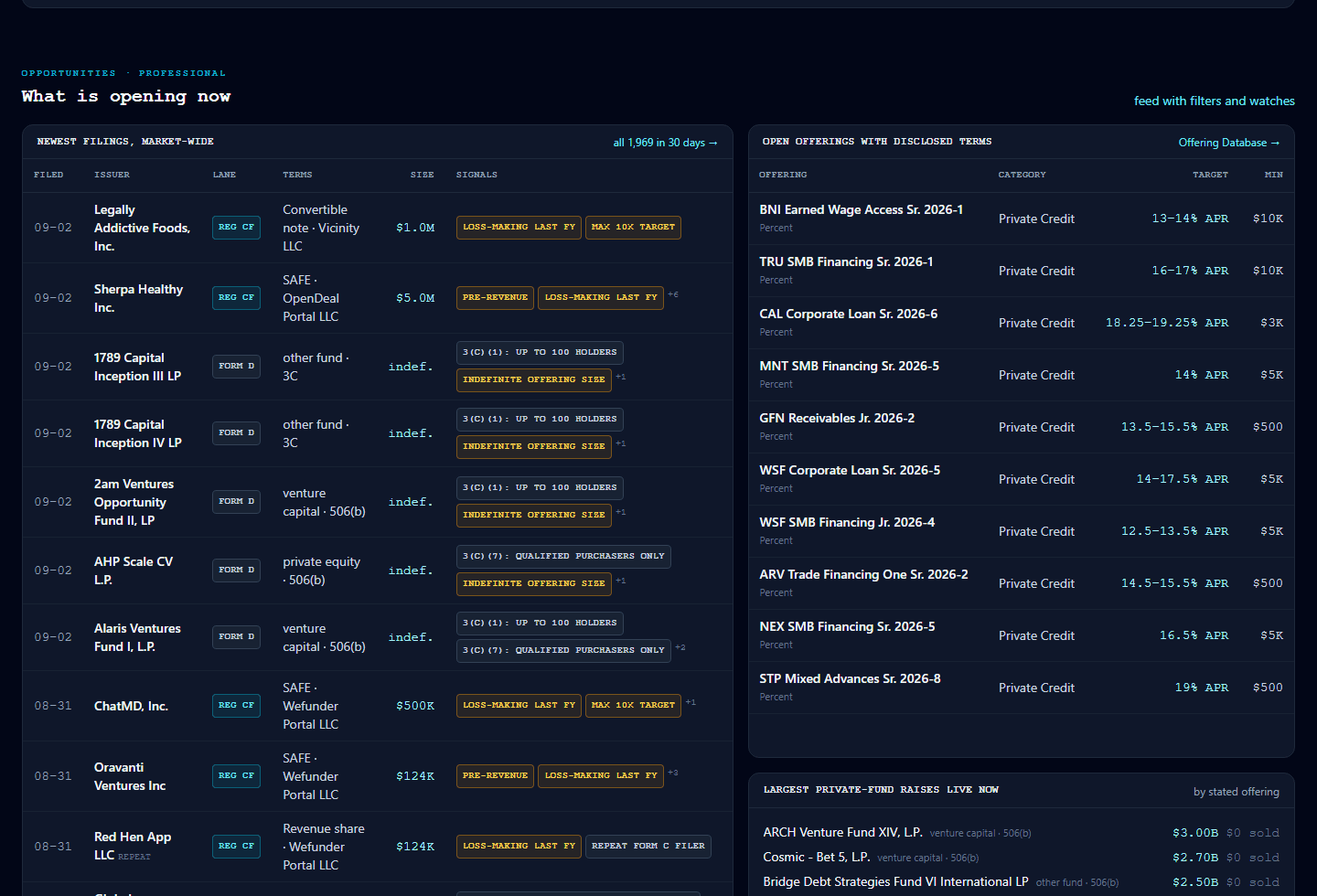Open 1789 Capital Inception III LP filing
The image size is (1317, 896).
[137, 367]
